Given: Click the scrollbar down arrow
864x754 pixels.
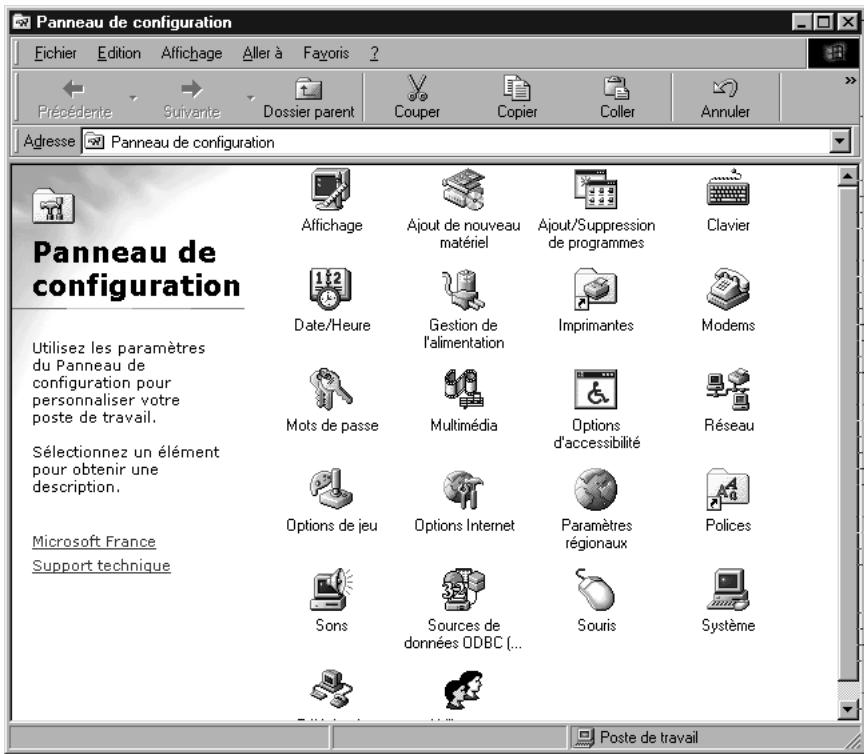Looking at the screenshot, I should pyautogui.click(x=847, y=709).
